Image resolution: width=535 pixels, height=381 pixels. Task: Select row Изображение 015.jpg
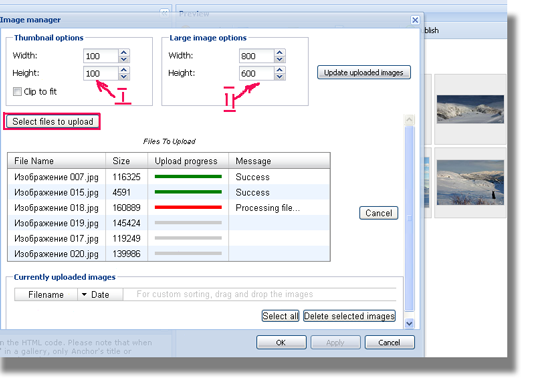point(169,192)
